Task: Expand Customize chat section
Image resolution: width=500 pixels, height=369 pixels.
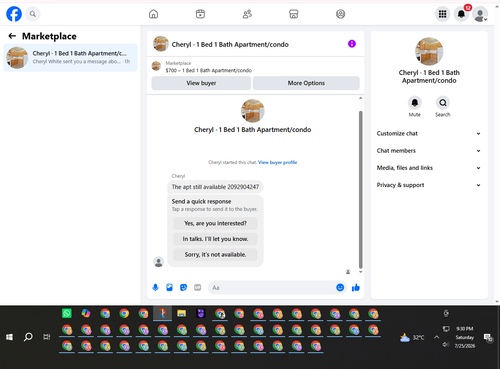Action: 429,133
